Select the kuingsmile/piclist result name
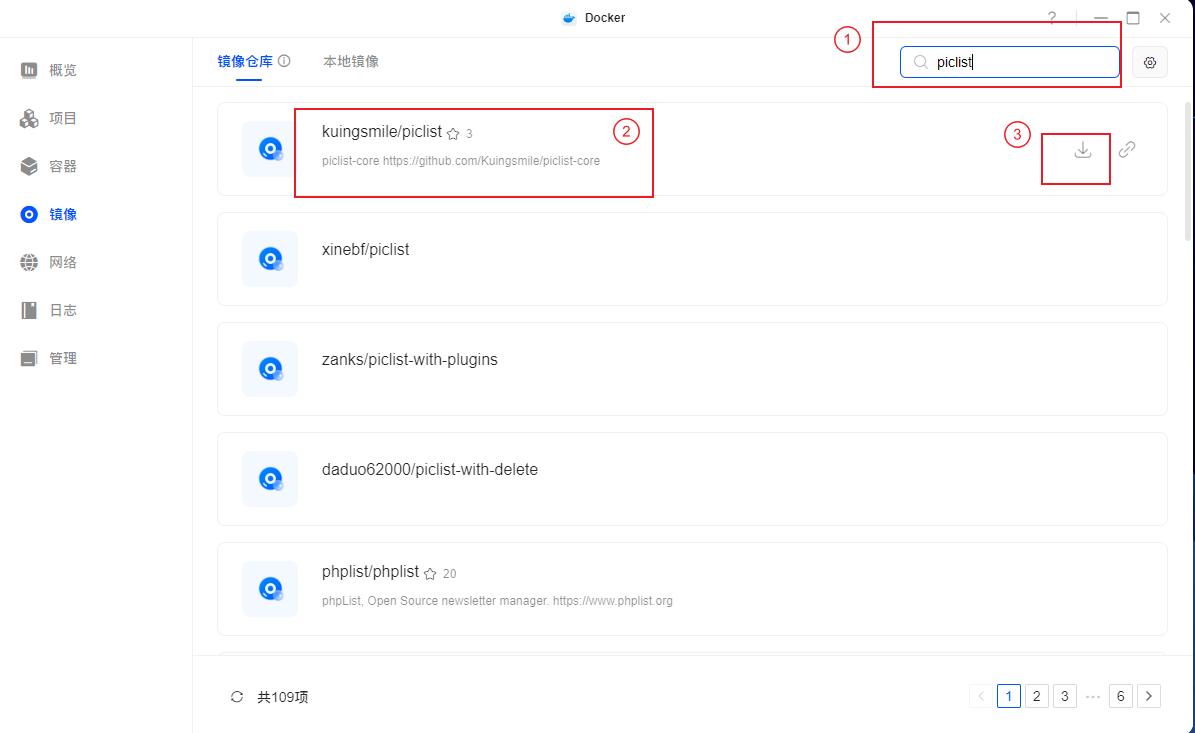1195x733 pixels. tap(382, 132)
